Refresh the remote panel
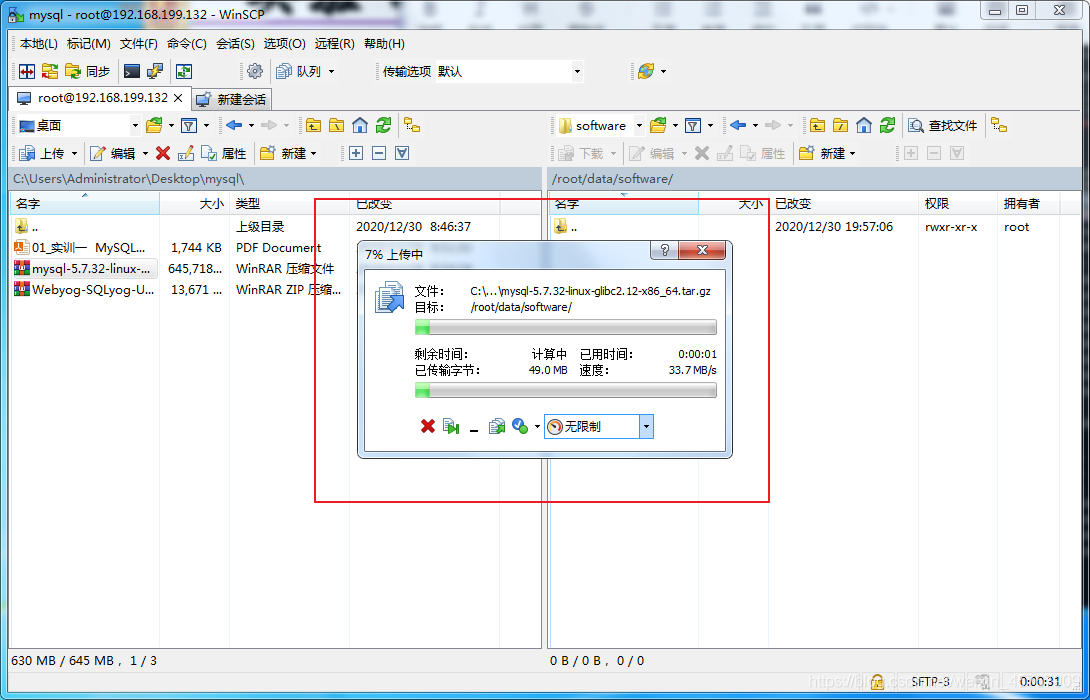 coord(887,126)
